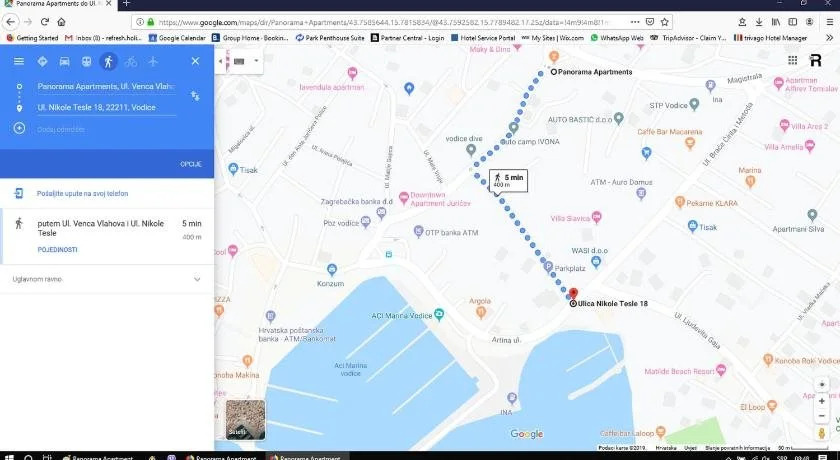The width and height of the screenshot is (840, 460).
Task: Select public transit travel mode
Action: 86,61
